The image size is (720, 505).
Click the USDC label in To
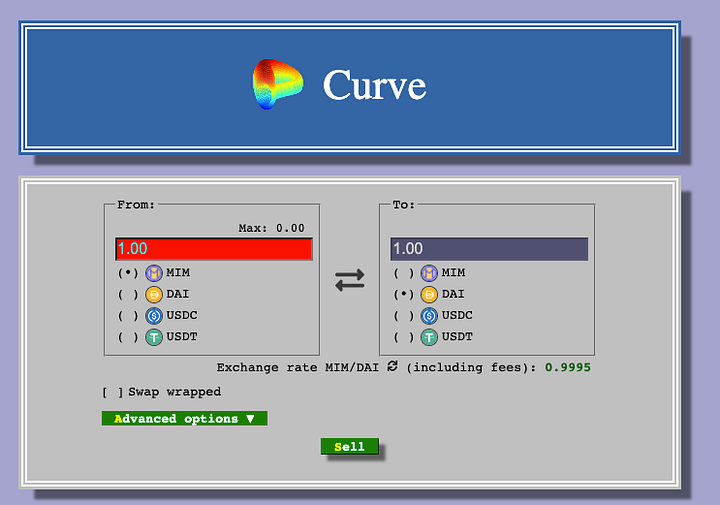click(x=457, y=315)
